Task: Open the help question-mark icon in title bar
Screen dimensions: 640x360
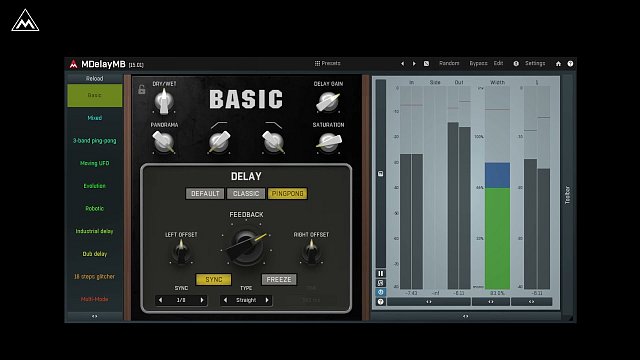Action: [x=570, y=64]
